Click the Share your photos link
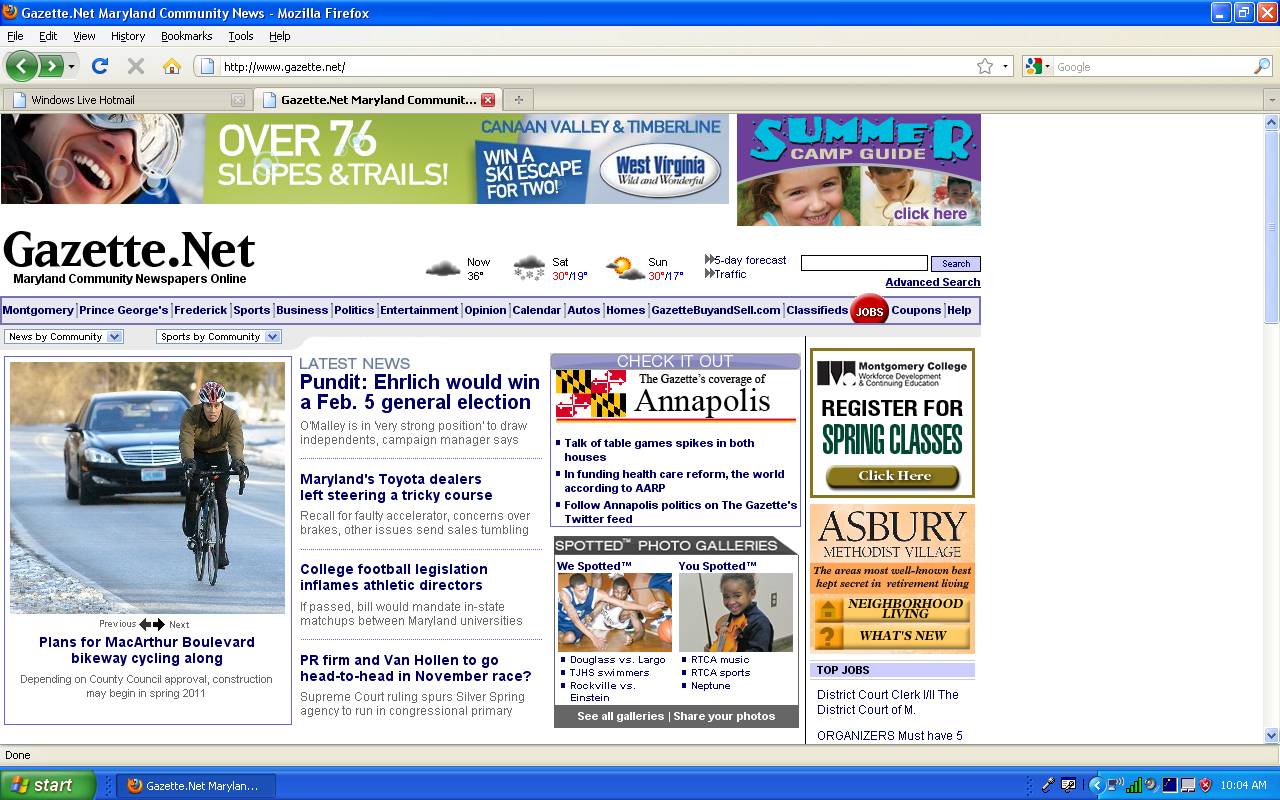Image resolution: width=1280 pixels, height=800 pixels. tap(724, 716)
